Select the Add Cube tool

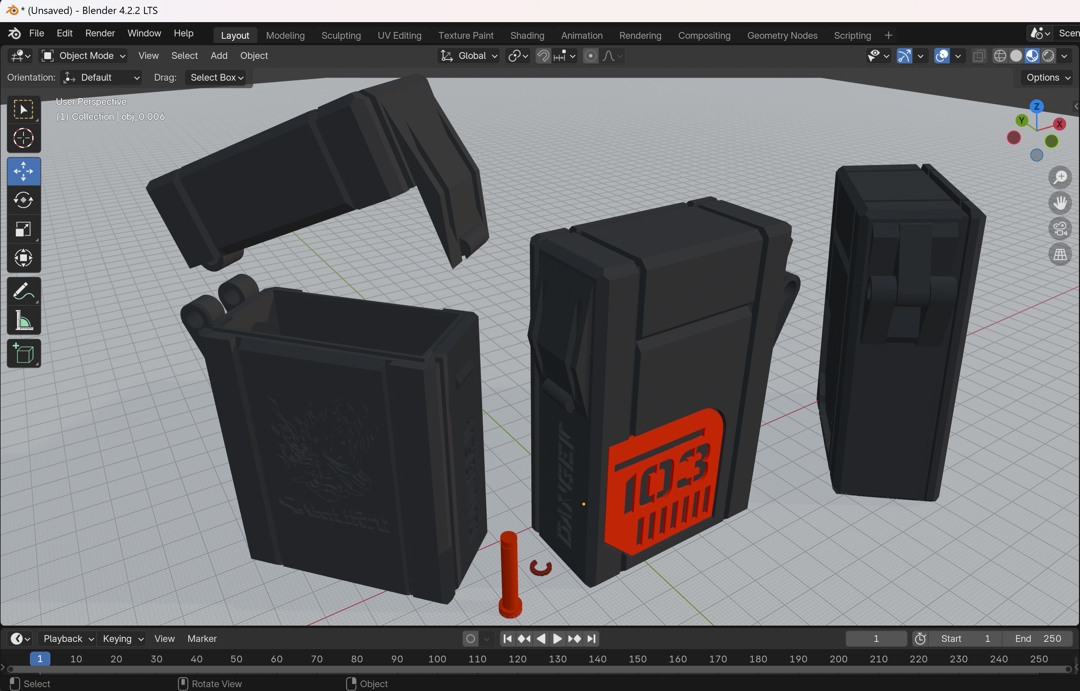pos(24,353)
